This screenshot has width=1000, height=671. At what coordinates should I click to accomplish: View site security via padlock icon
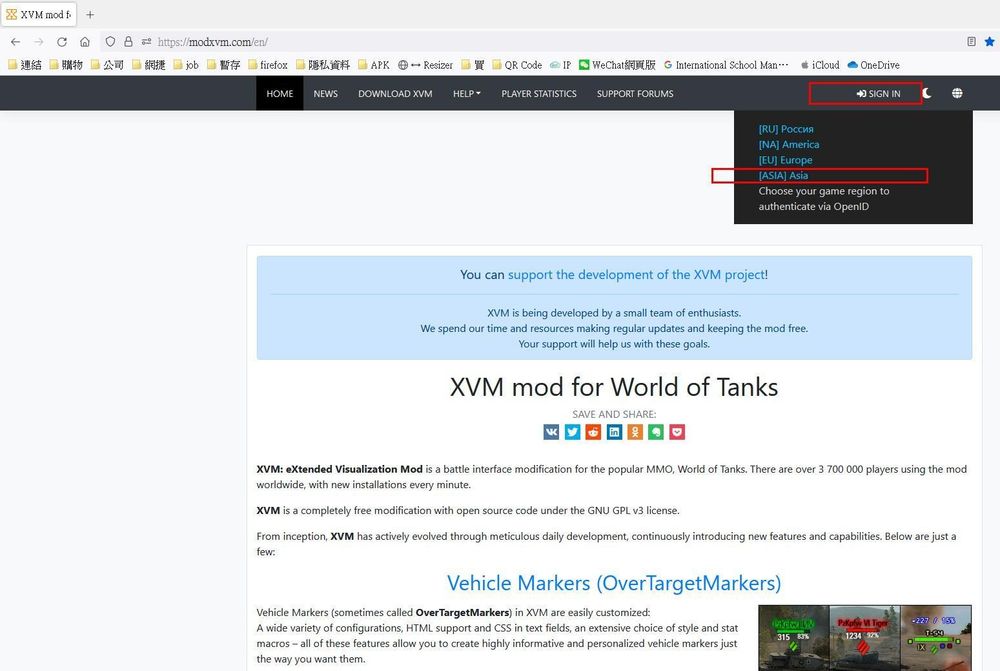click(128, 41)
